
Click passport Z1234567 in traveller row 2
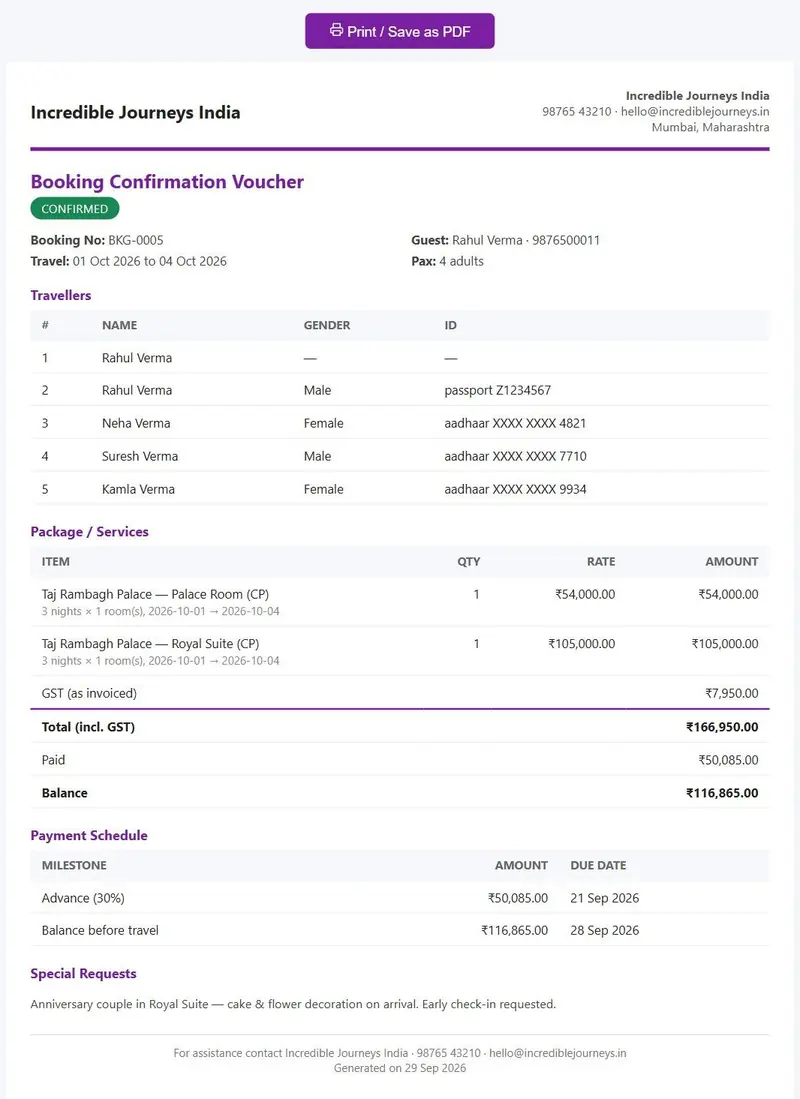coord(498,390)
